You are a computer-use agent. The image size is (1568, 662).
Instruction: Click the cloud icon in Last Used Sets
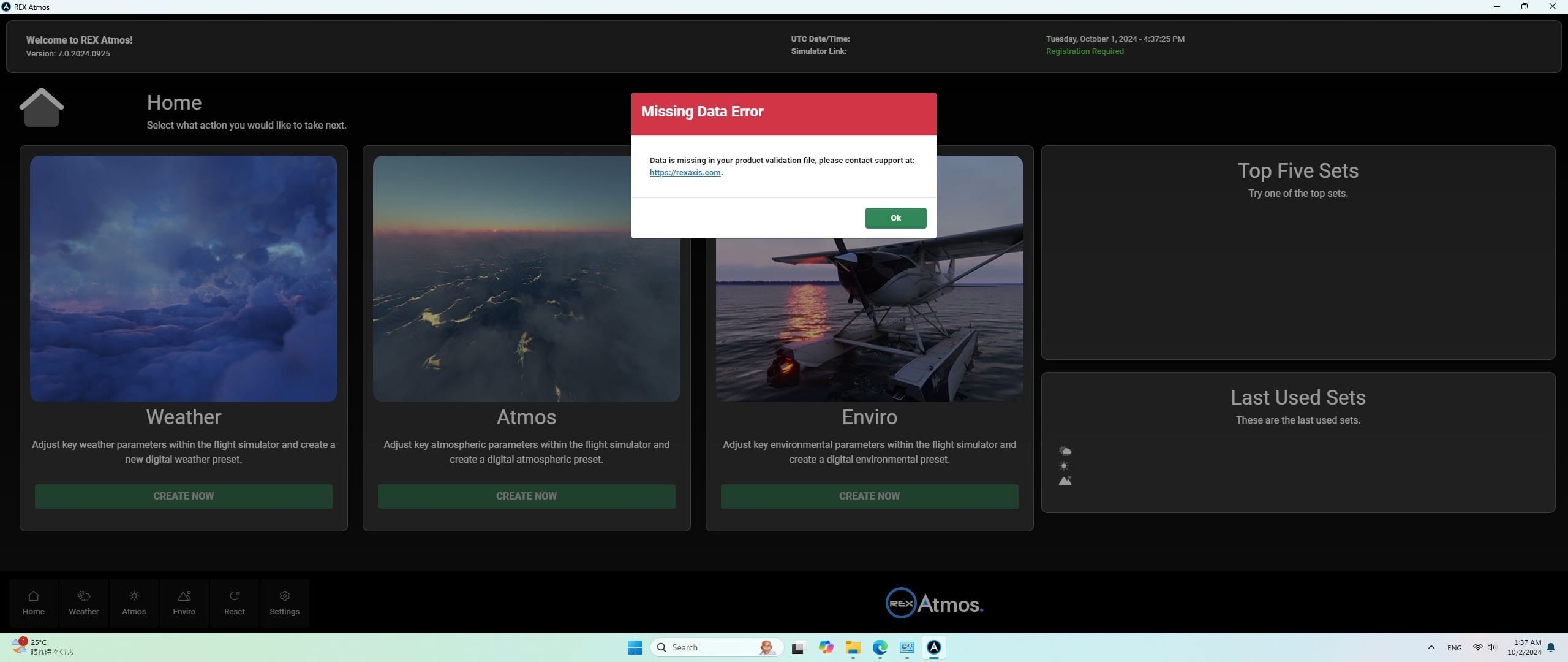pos(1065,451)
